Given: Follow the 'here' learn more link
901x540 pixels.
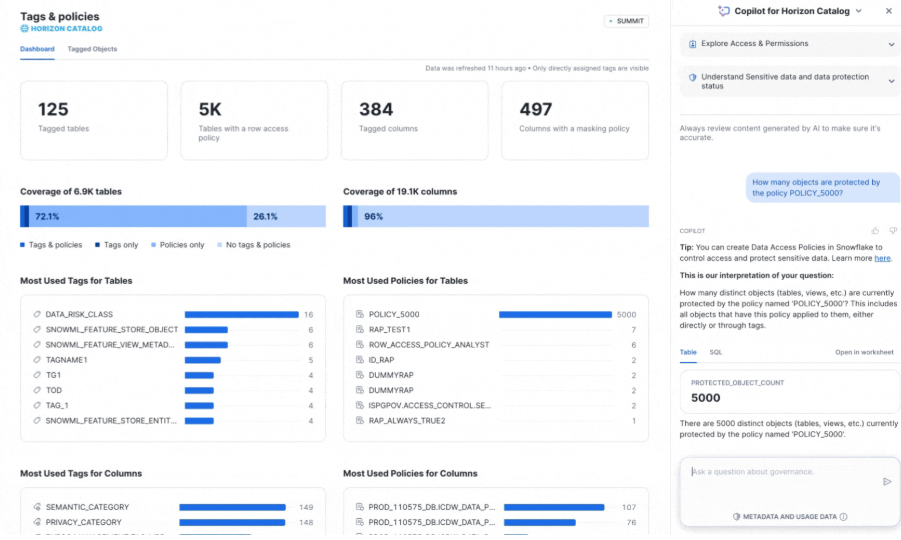Looking at the screenshot, I should tap(882, 259).
